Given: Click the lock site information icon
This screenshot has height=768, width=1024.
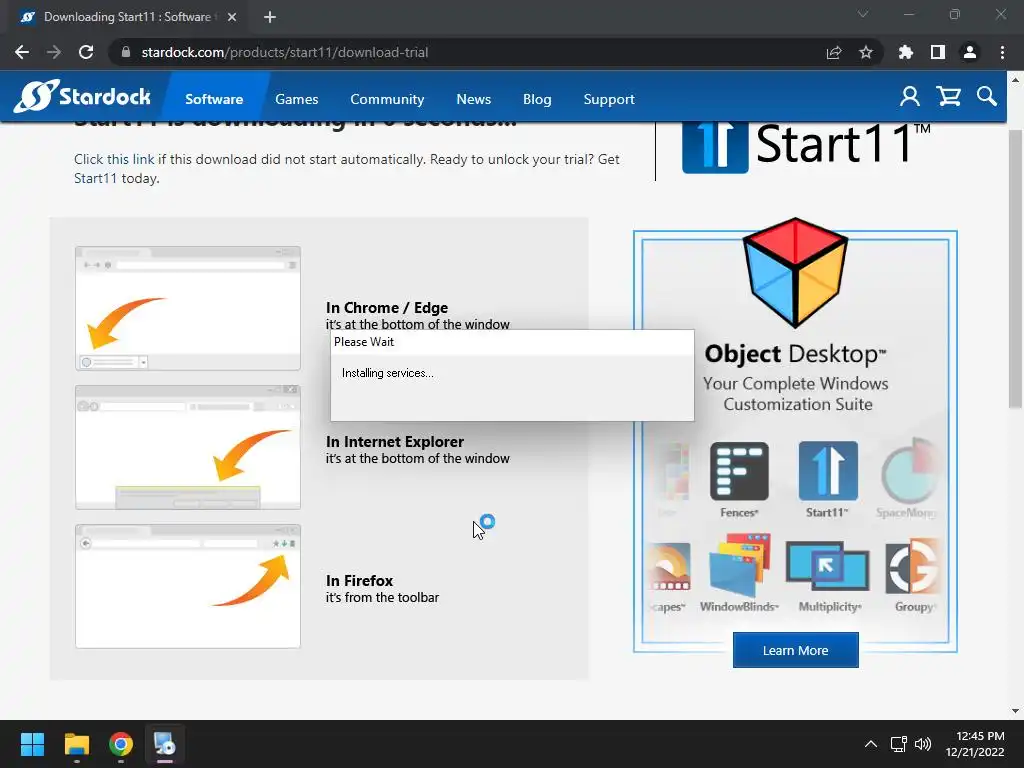Looking at the screenshot, I should (126, 52).
